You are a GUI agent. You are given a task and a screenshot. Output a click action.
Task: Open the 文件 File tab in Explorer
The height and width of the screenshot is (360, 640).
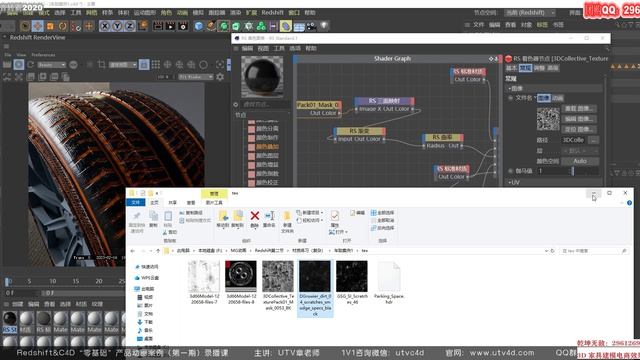[136, 202]
